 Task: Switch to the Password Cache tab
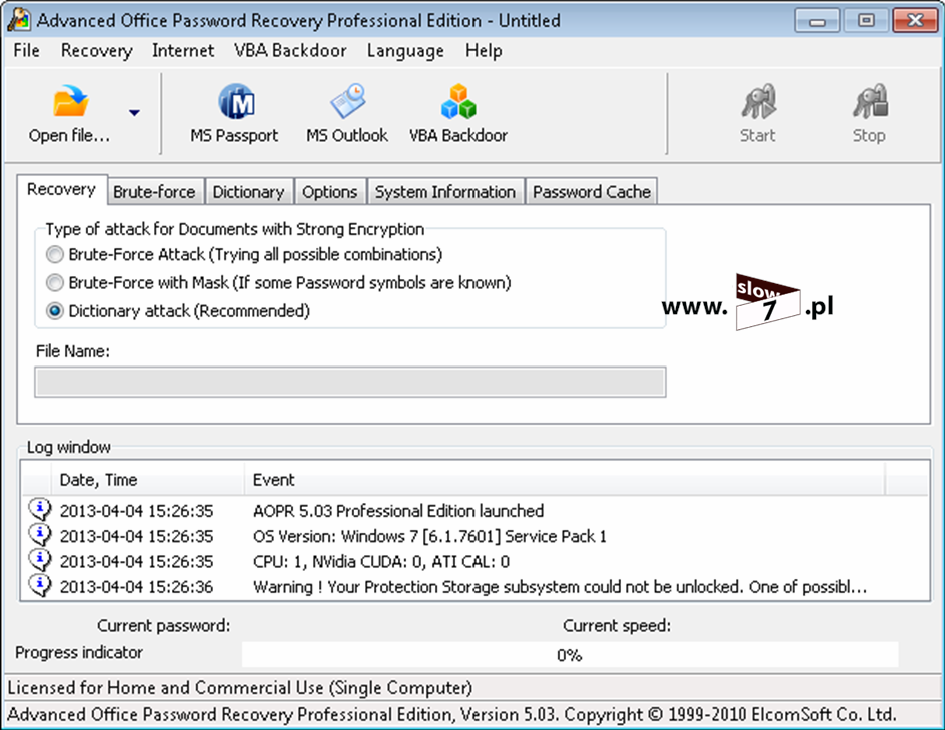tap(592, 192)
